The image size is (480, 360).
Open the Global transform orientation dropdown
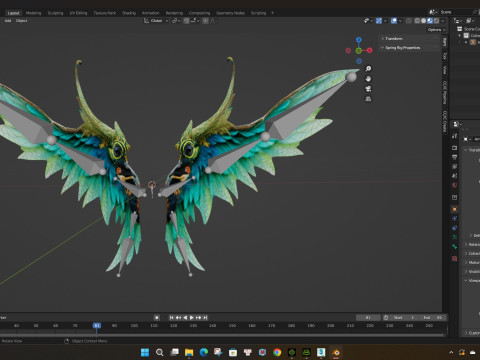[x=156, y=21]
